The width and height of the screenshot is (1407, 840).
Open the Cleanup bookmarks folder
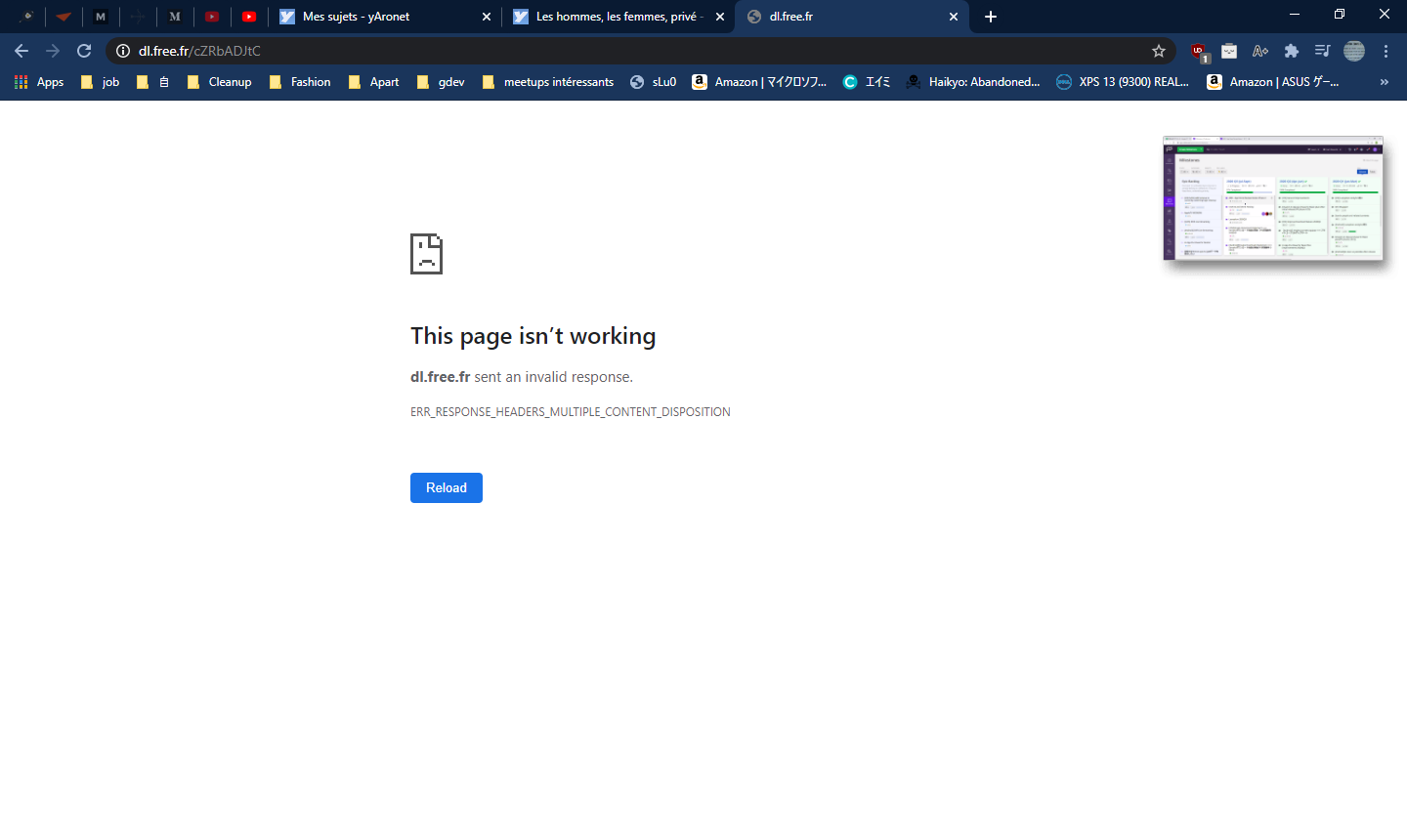pyautogui.click(x=220, y=82)
